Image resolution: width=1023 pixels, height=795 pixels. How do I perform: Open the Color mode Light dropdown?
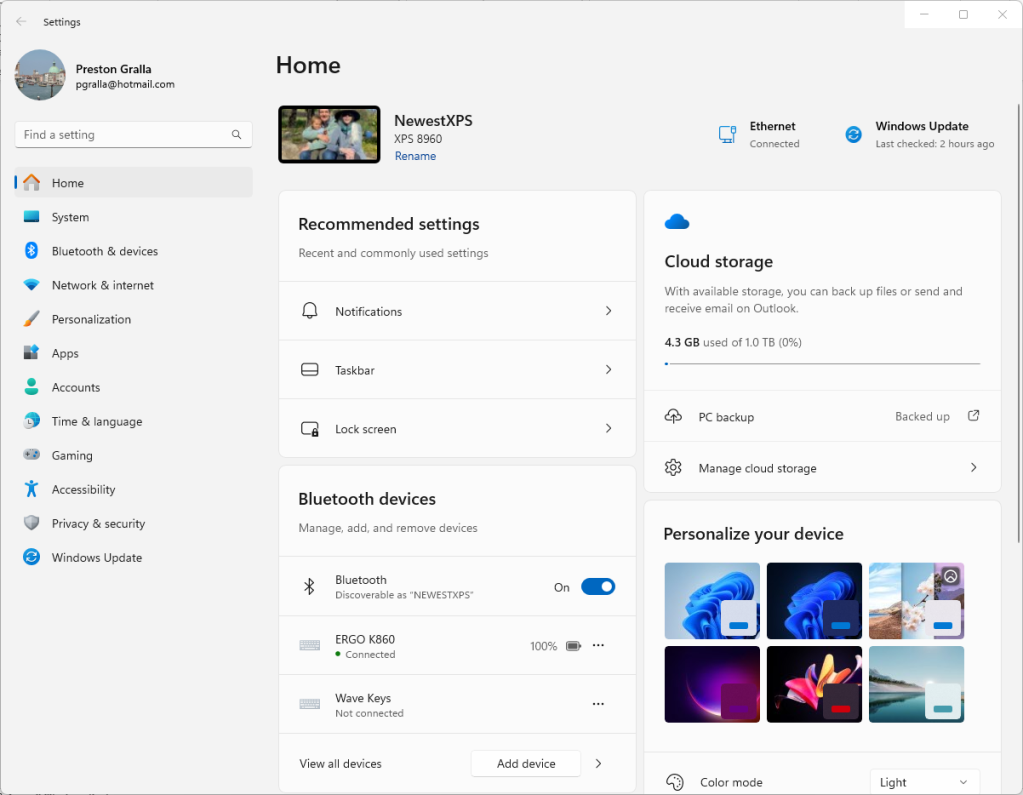[924, 782]
